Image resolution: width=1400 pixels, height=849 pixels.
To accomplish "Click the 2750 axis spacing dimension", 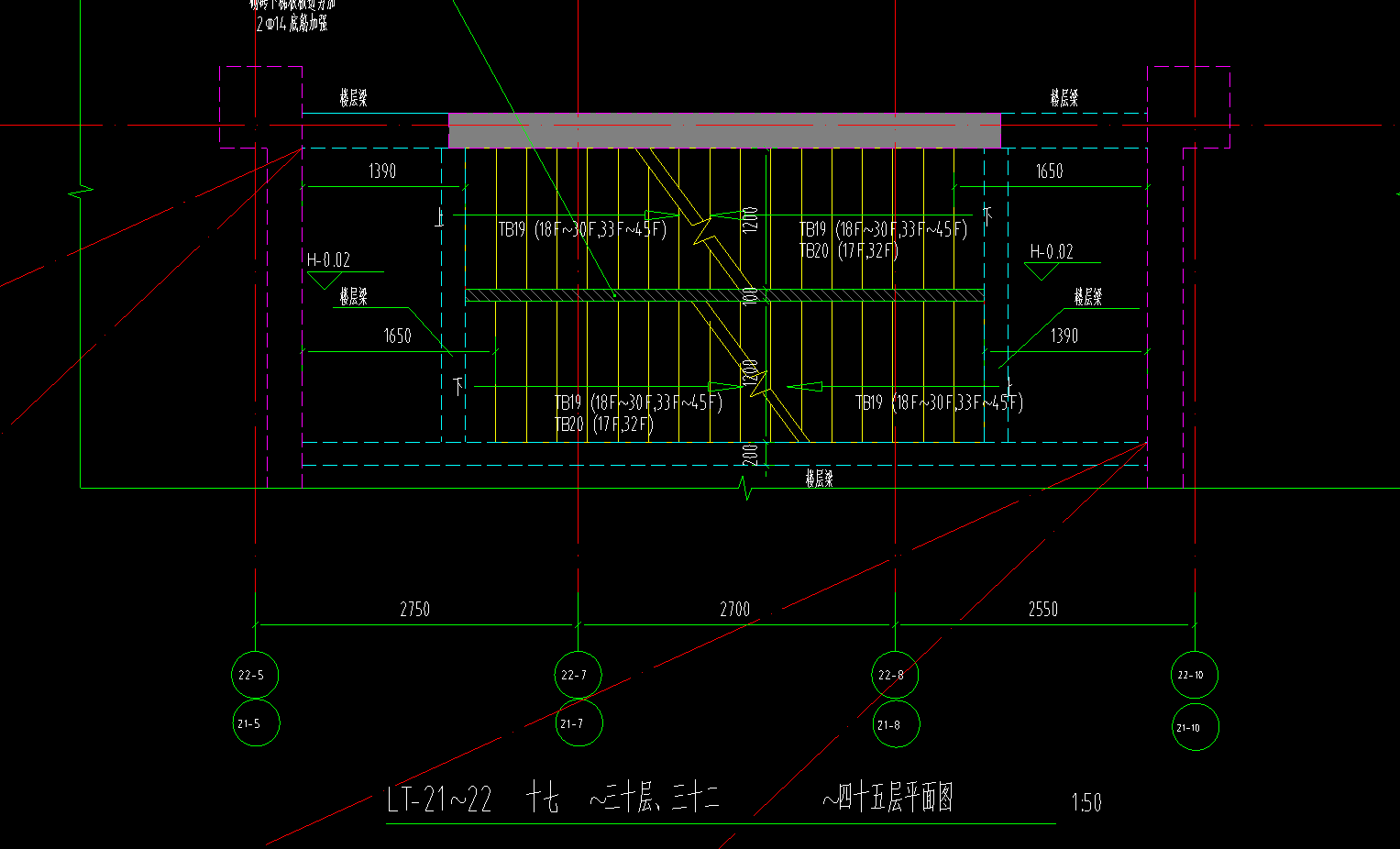I will 414,609.
